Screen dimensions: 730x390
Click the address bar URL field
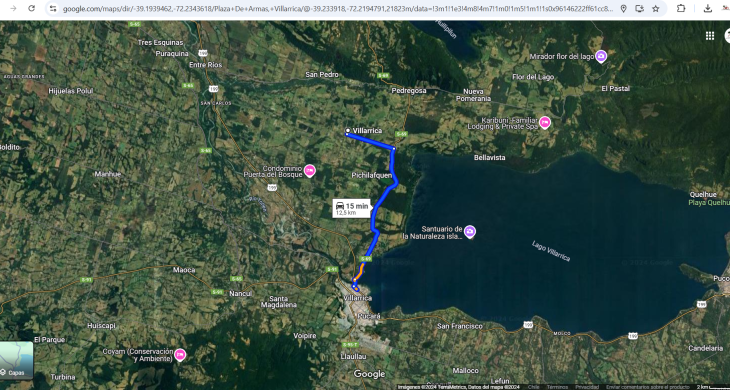tap(338, 8)
